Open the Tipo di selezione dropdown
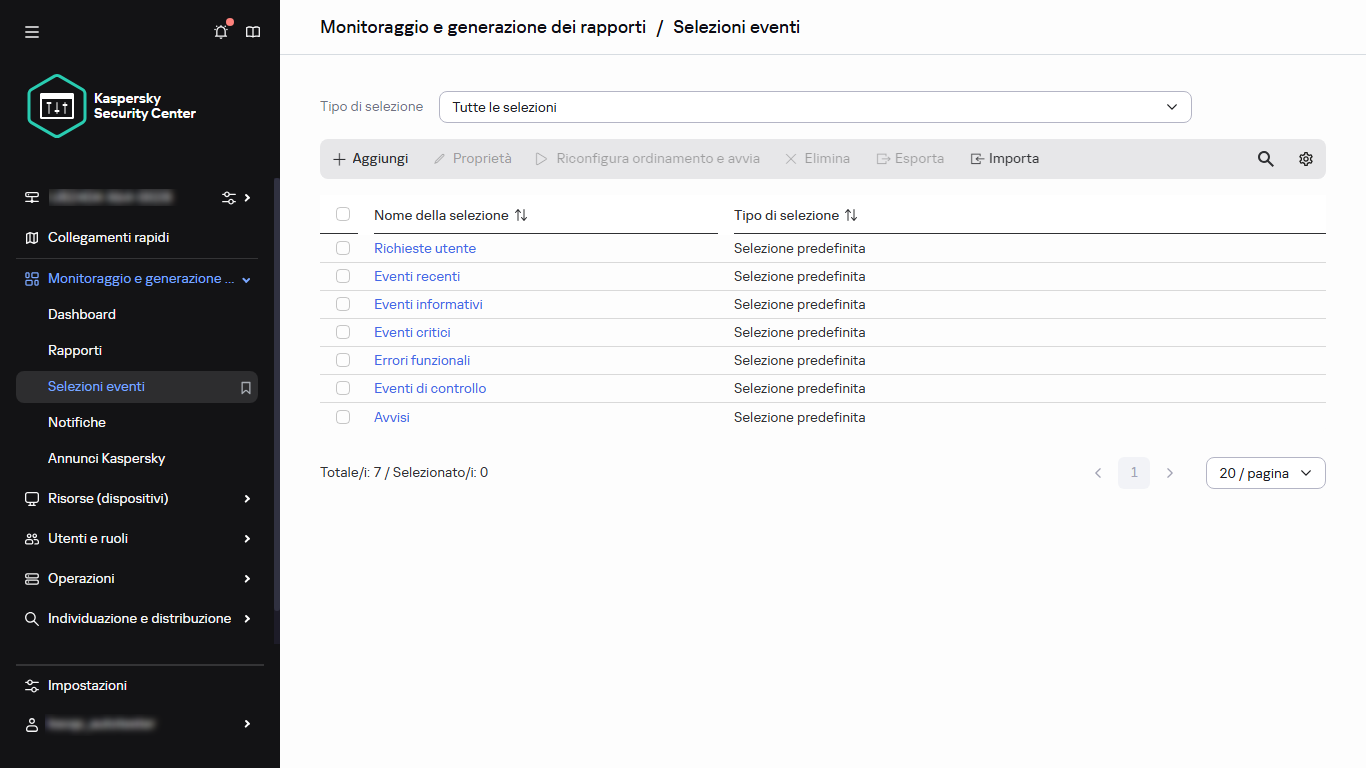This screenshot has width=1366, height=768. tap(814, 107)
